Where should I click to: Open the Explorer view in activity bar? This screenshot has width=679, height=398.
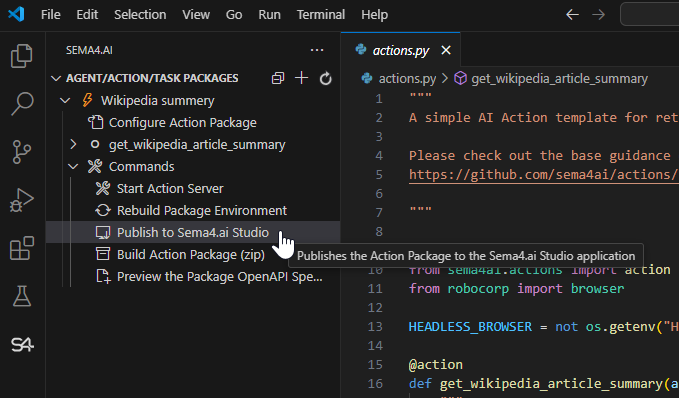[x=22, y=56]
